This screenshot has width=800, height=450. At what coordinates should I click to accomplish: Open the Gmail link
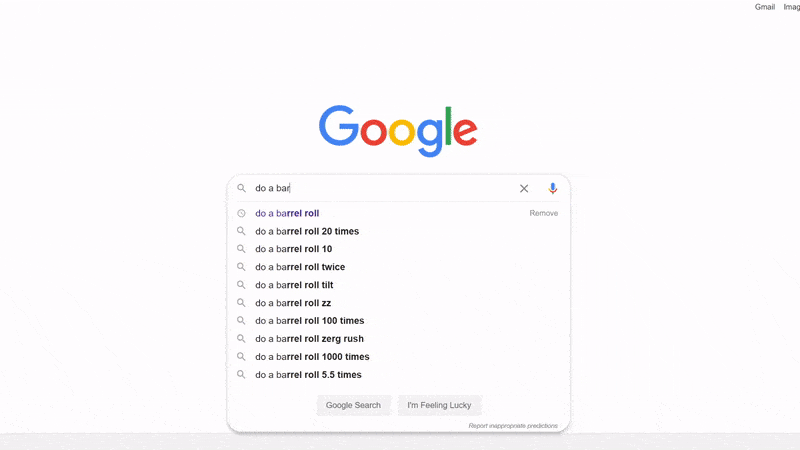coord(764,7)
